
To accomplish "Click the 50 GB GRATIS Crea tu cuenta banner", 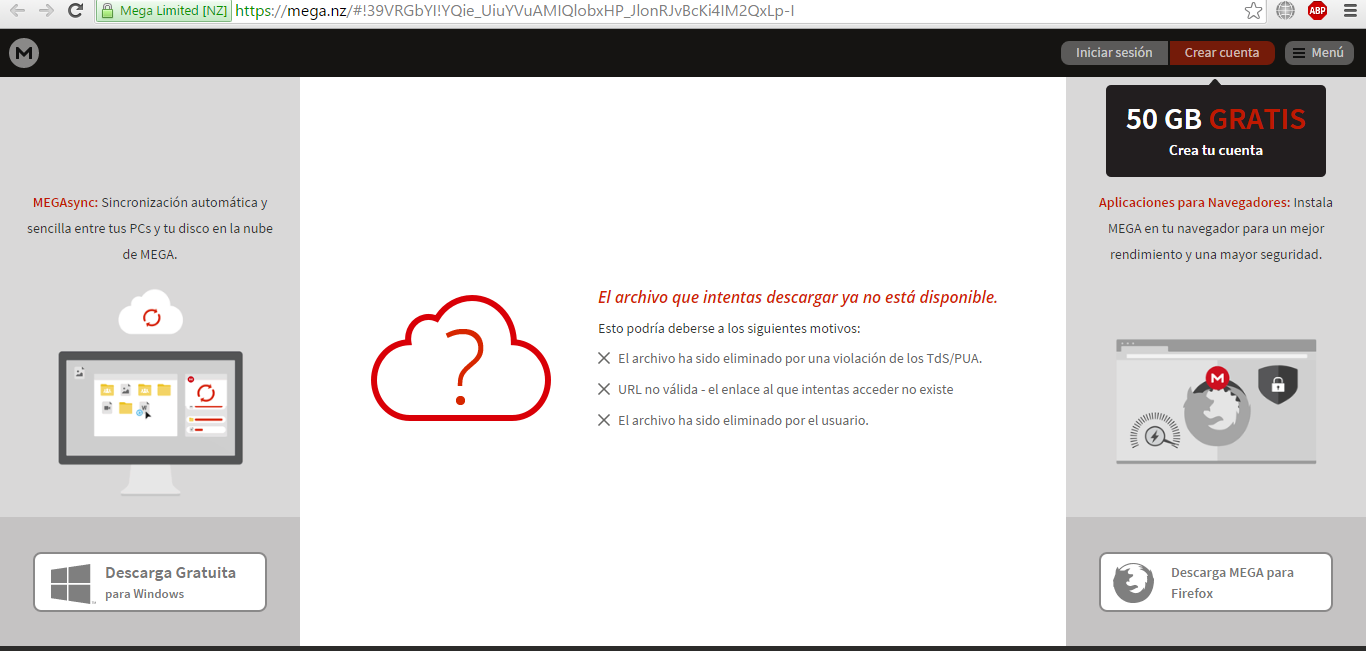I will (x=1216, y=131).
